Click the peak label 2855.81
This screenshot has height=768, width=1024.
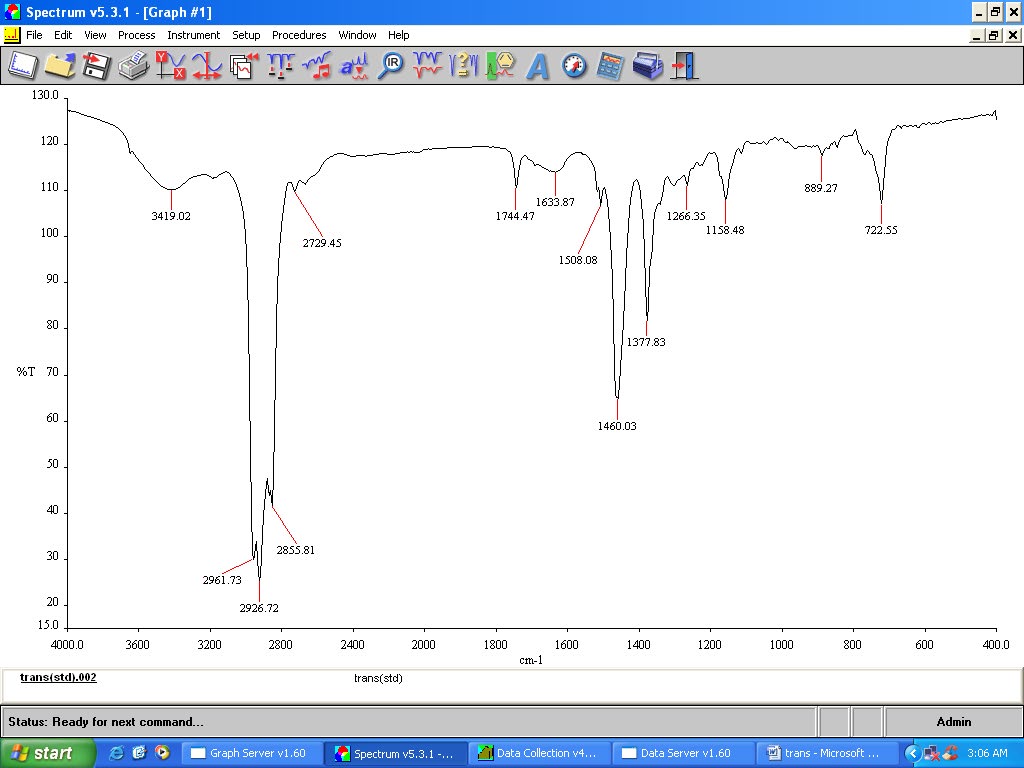click(x=295, y=551)
